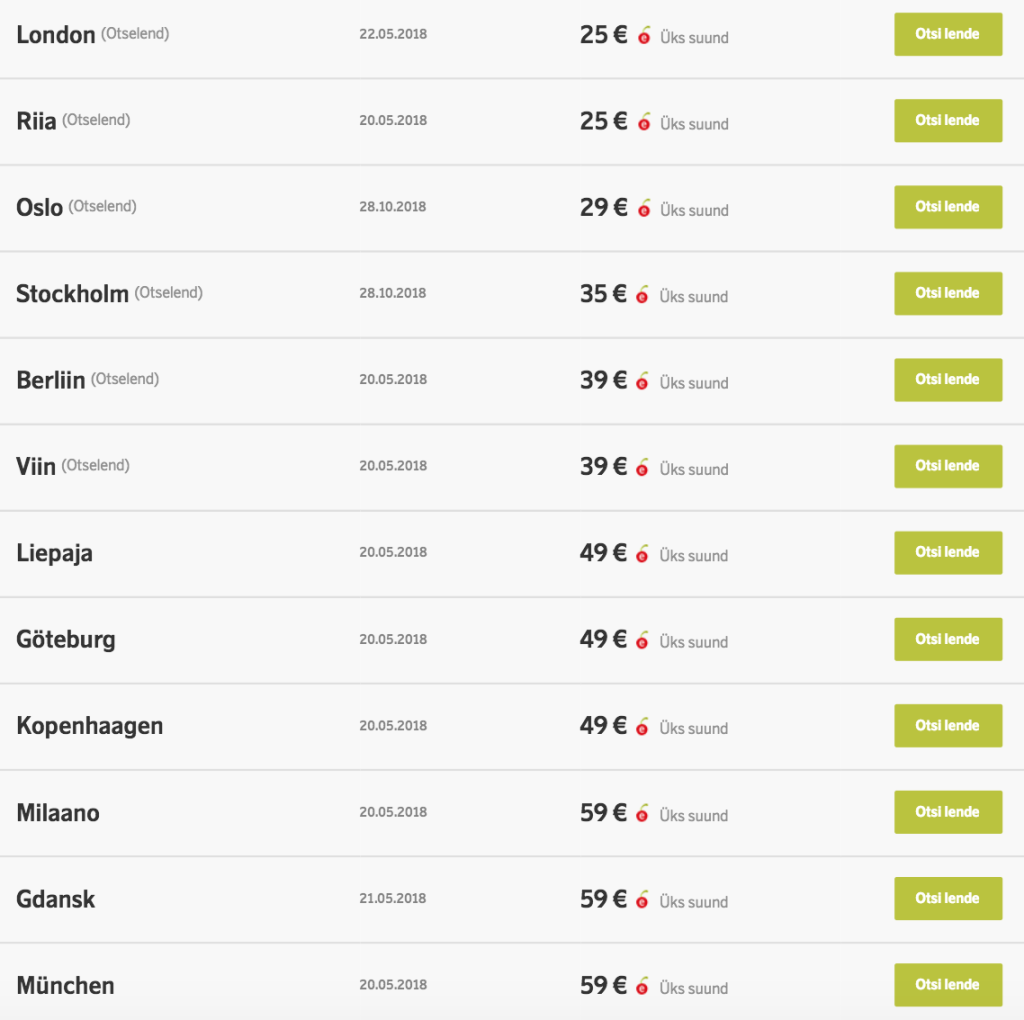Click the cherry icon in the Oslo row
Image resolution: width=1024 pixels, height=1020 pixels.
tap(644, 209)
